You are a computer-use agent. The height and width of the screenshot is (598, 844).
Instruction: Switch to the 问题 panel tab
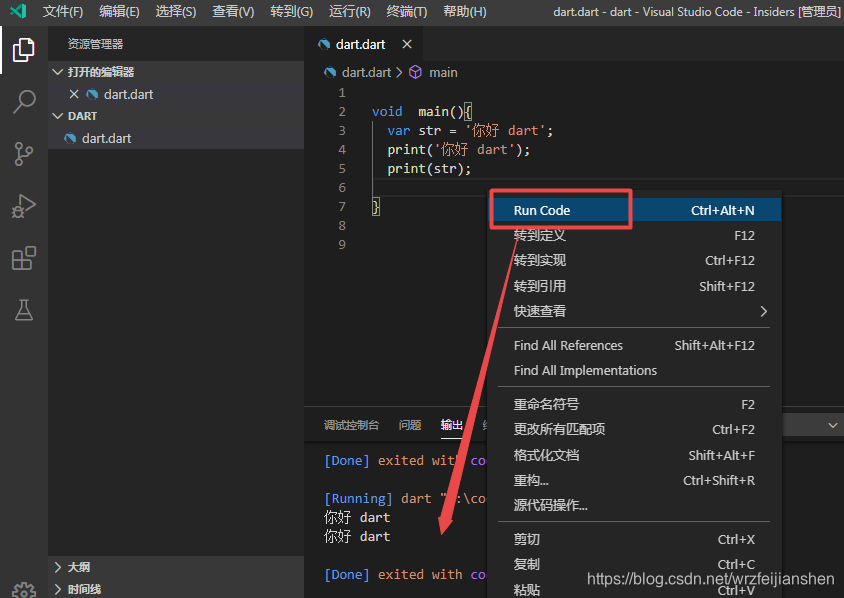(410, 425)
